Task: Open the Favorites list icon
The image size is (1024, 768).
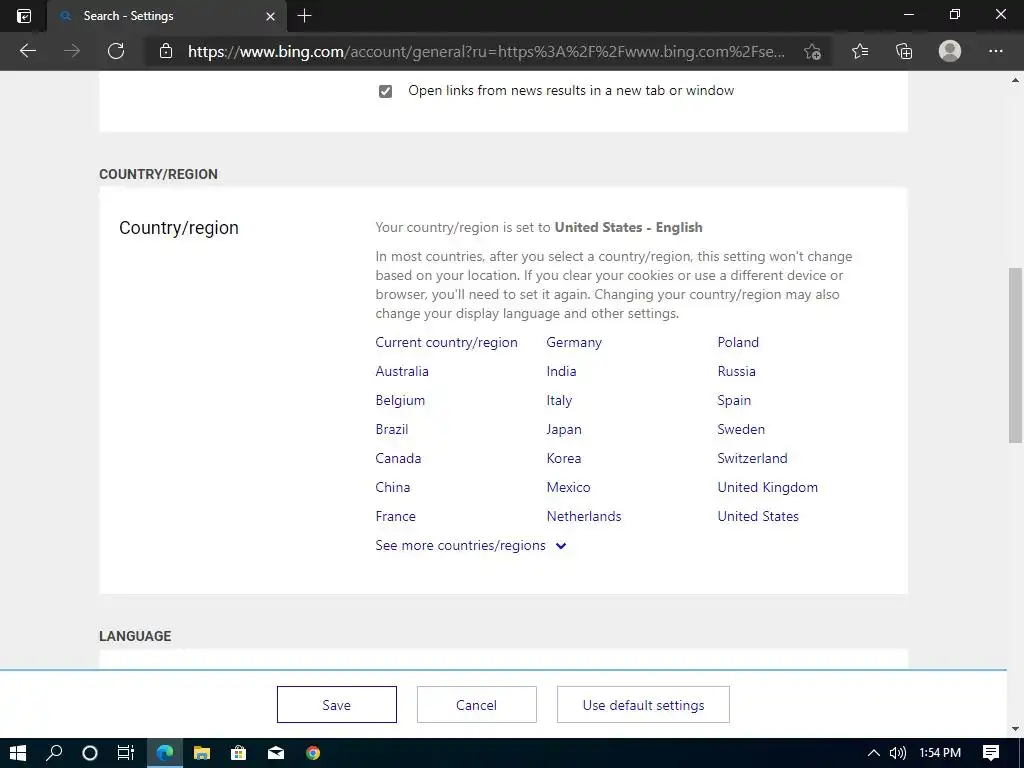Action: 860,51
